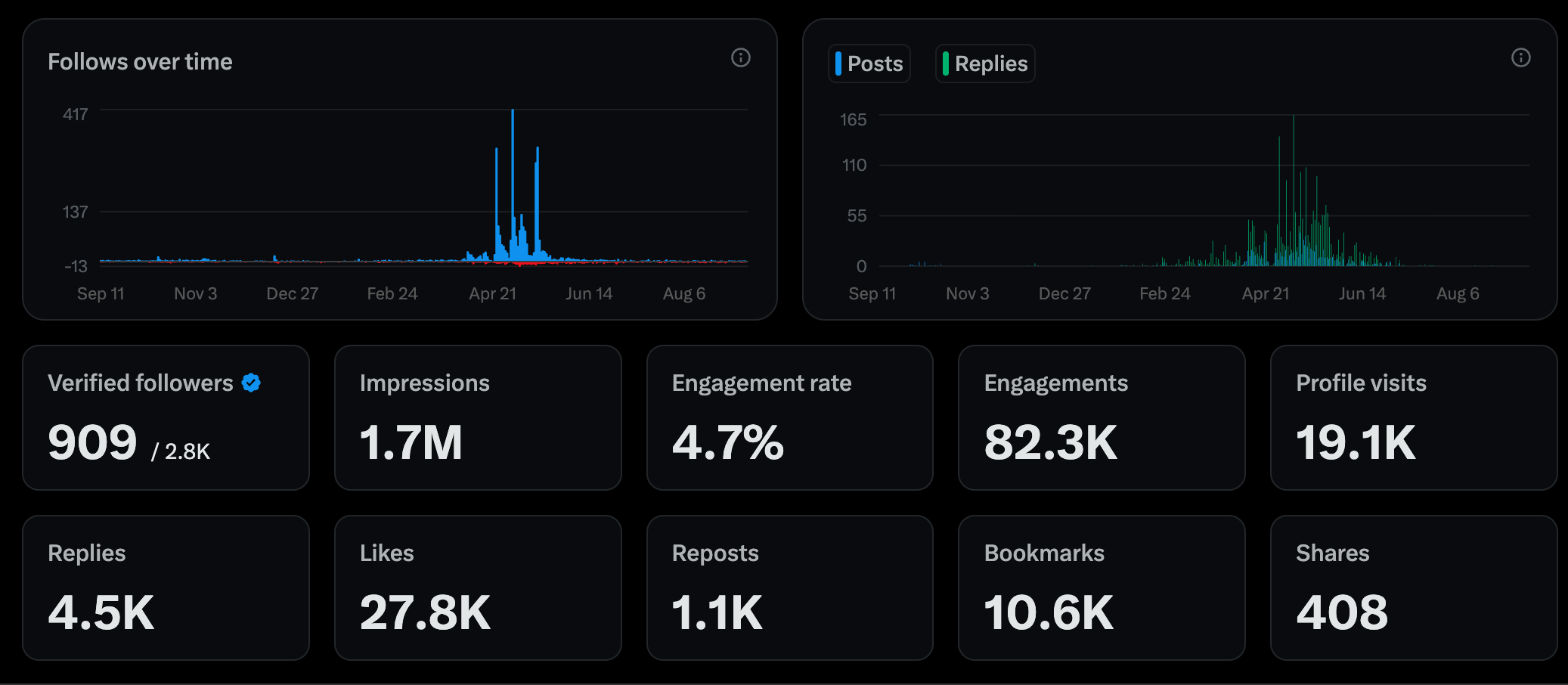The width and height of the screenshot is (1568, 685).
Task: Click the 'Feb 24' label on follows chart
Action: click(392, 294)
